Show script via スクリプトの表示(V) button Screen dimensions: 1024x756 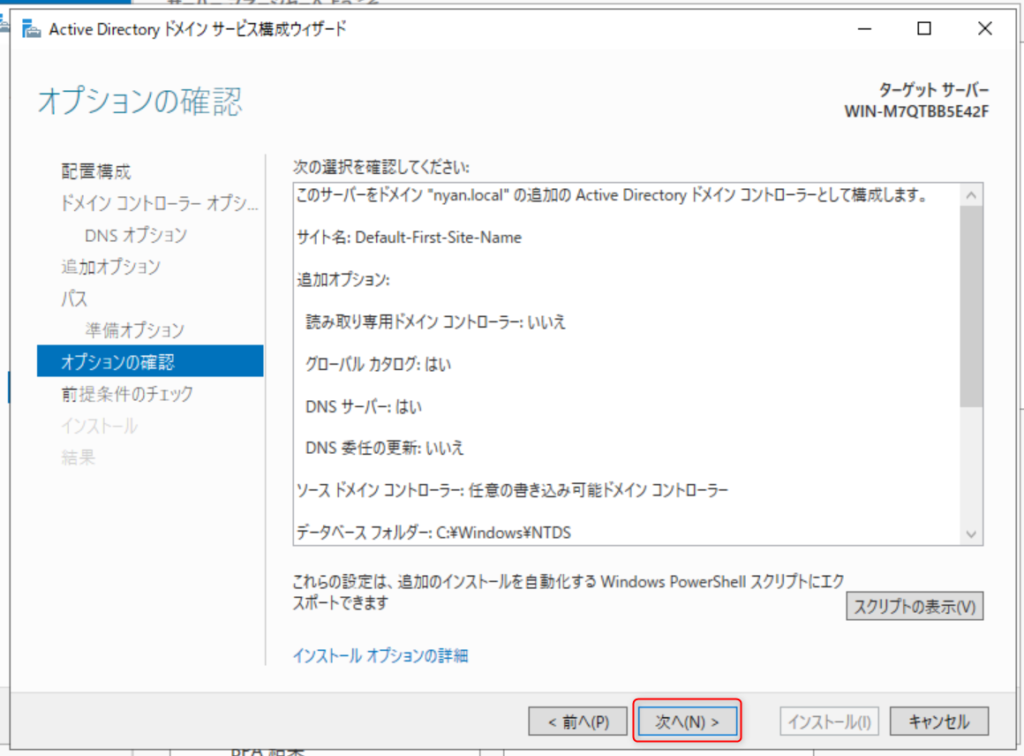[x=914, y=606]
